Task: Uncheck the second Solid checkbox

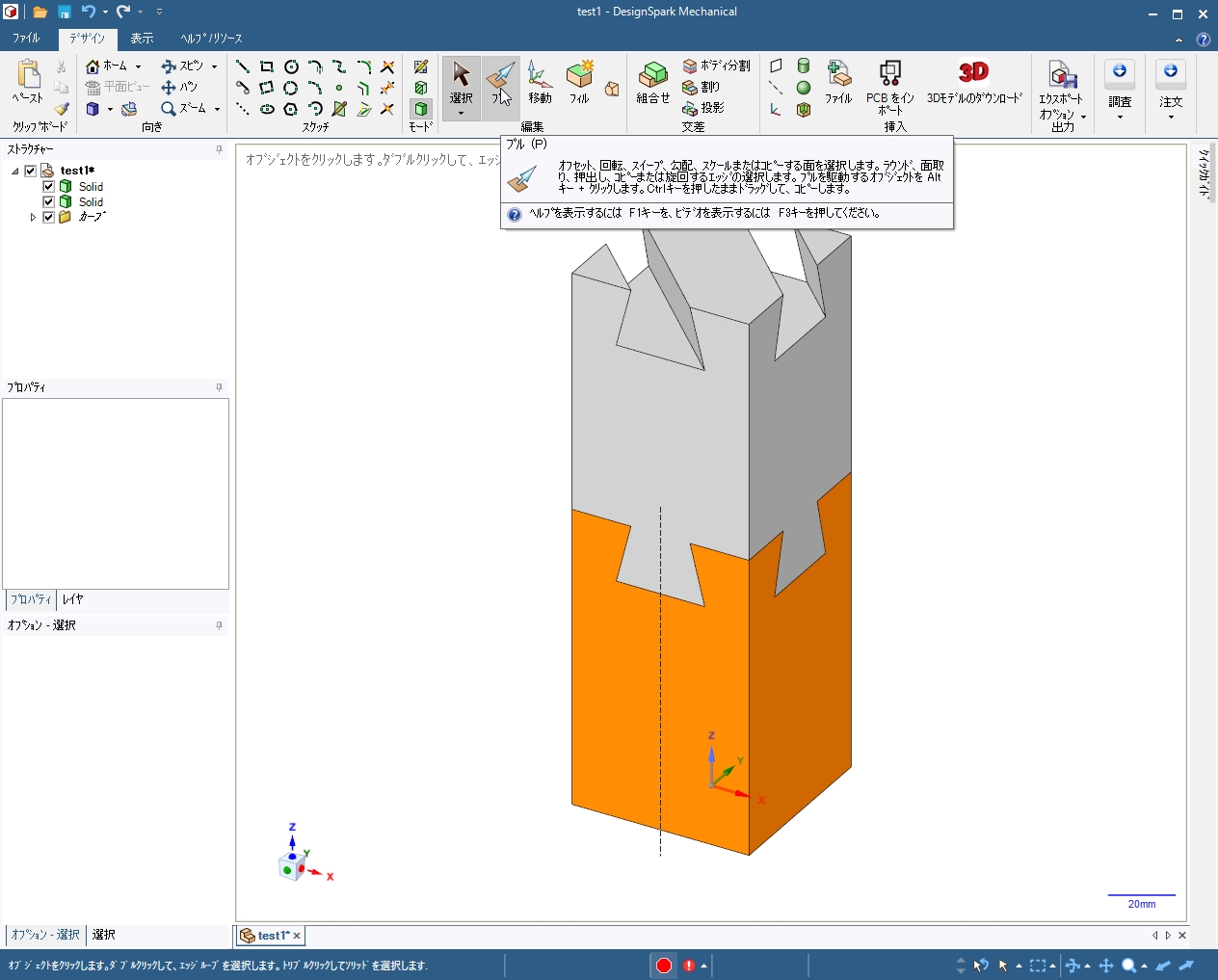Action: point(48,202)
